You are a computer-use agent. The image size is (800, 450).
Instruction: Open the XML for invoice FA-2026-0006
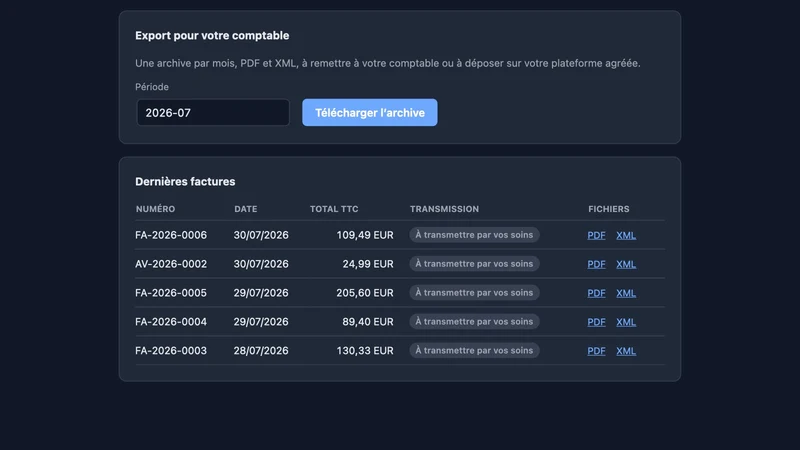[x=626, y=235]
